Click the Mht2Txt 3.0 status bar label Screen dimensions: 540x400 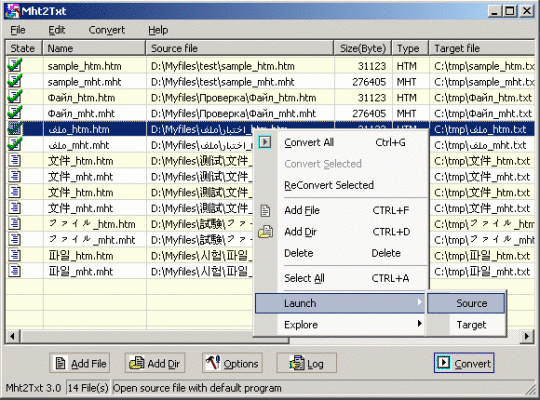pos(33,388)
